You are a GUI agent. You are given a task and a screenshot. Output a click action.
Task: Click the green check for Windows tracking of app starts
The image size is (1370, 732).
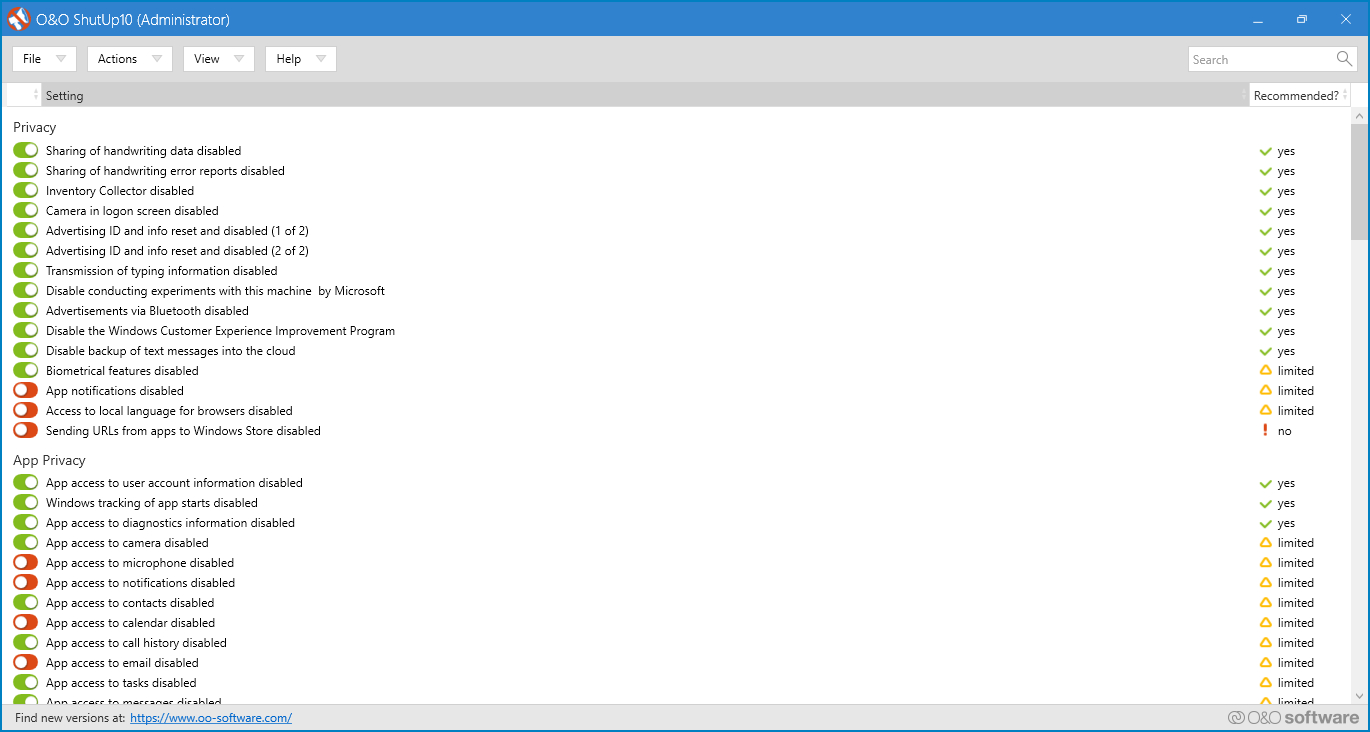1266,503
